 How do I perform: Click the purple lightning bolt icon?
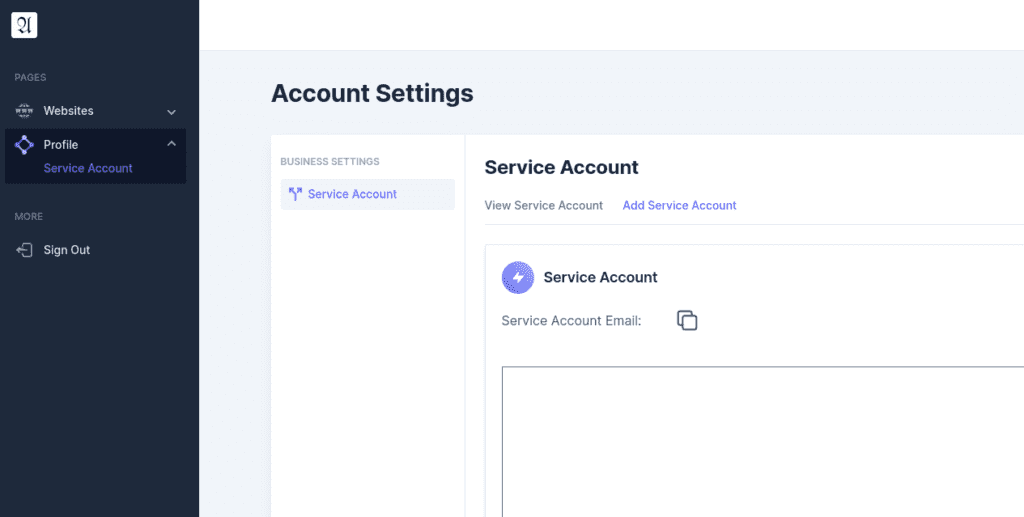[x=518, y=277]
